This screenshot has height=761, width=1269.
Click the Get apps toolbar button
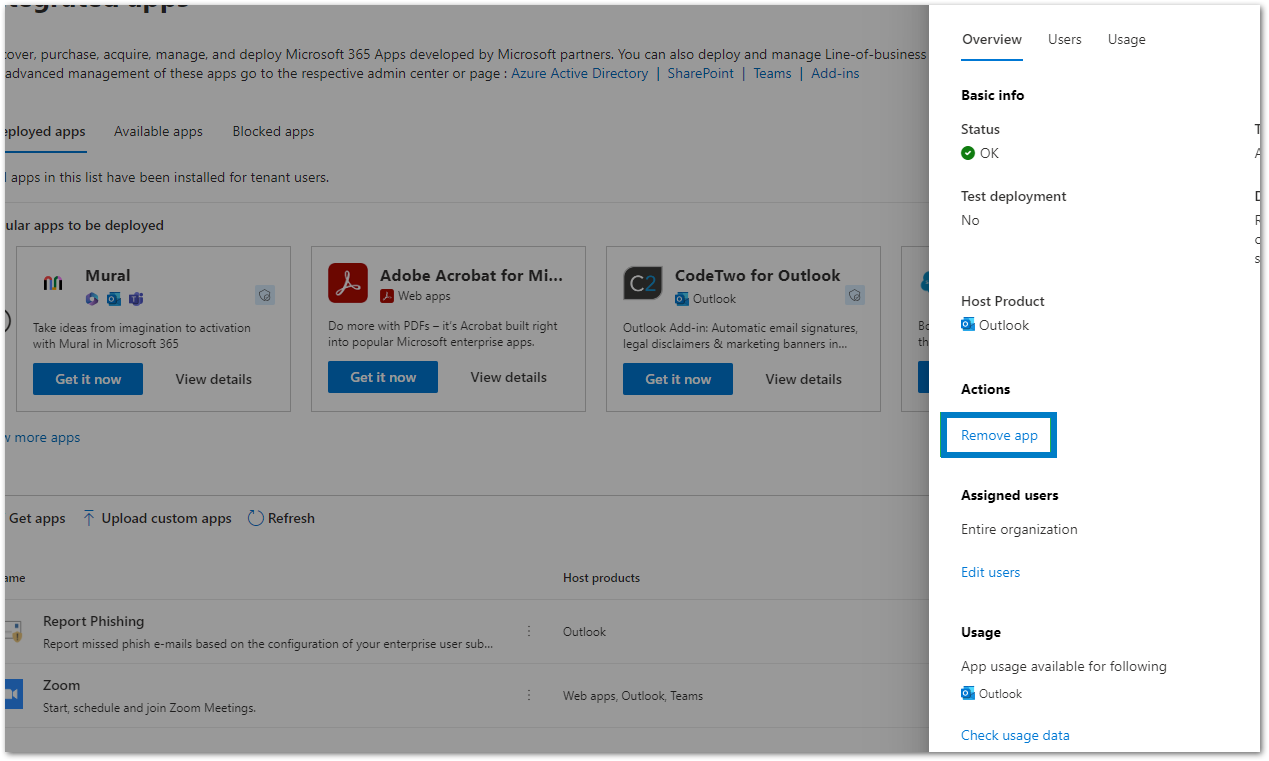pos(36,518)
